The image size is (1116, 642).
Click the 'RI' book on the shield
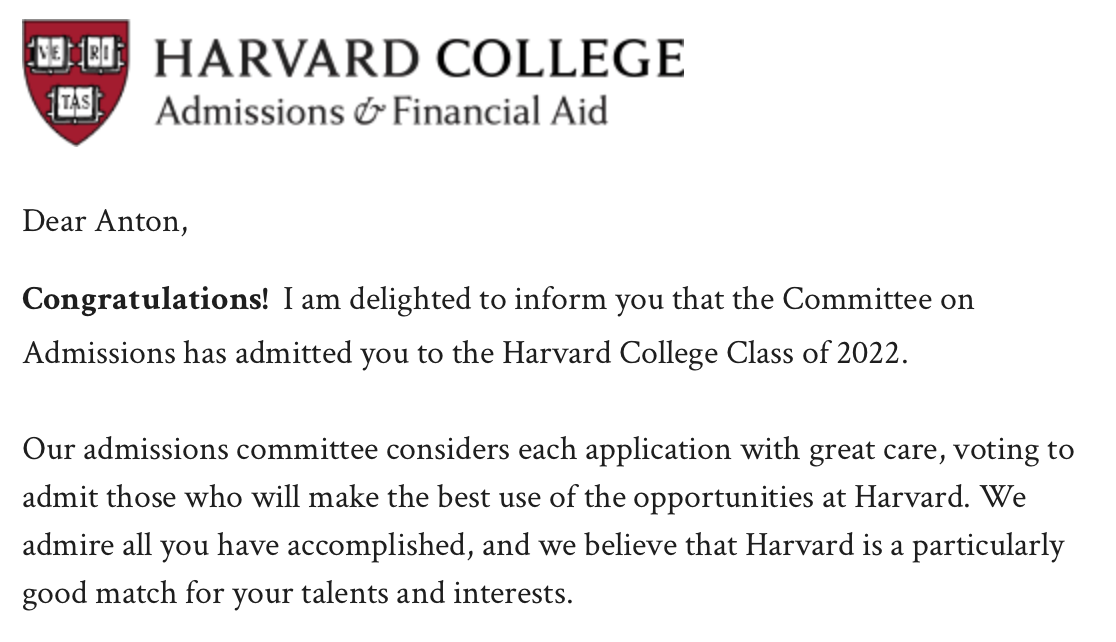tap(102, 53)
